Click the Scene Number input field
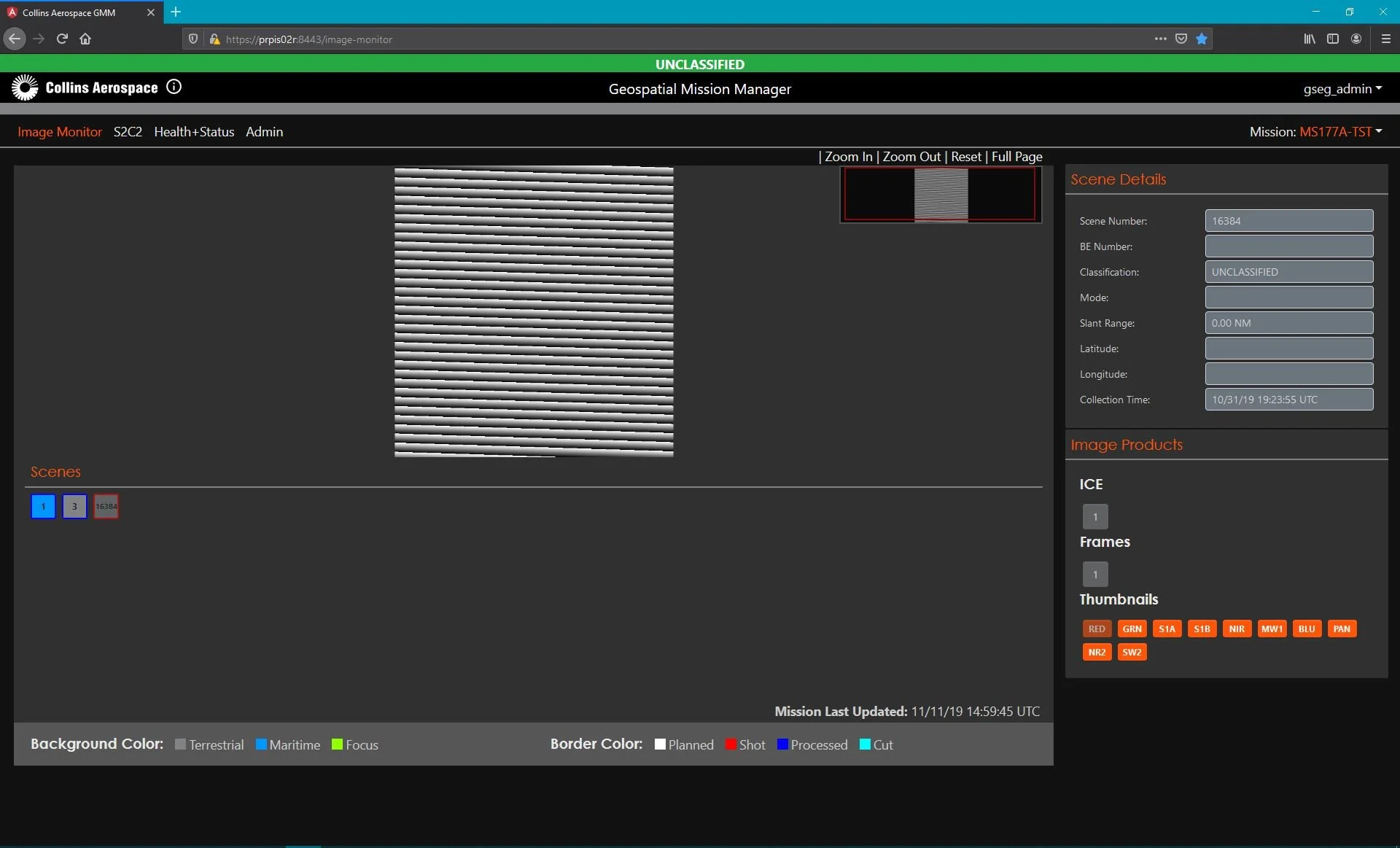This screenshot has height=848, width=1400. click(1288, 220)
